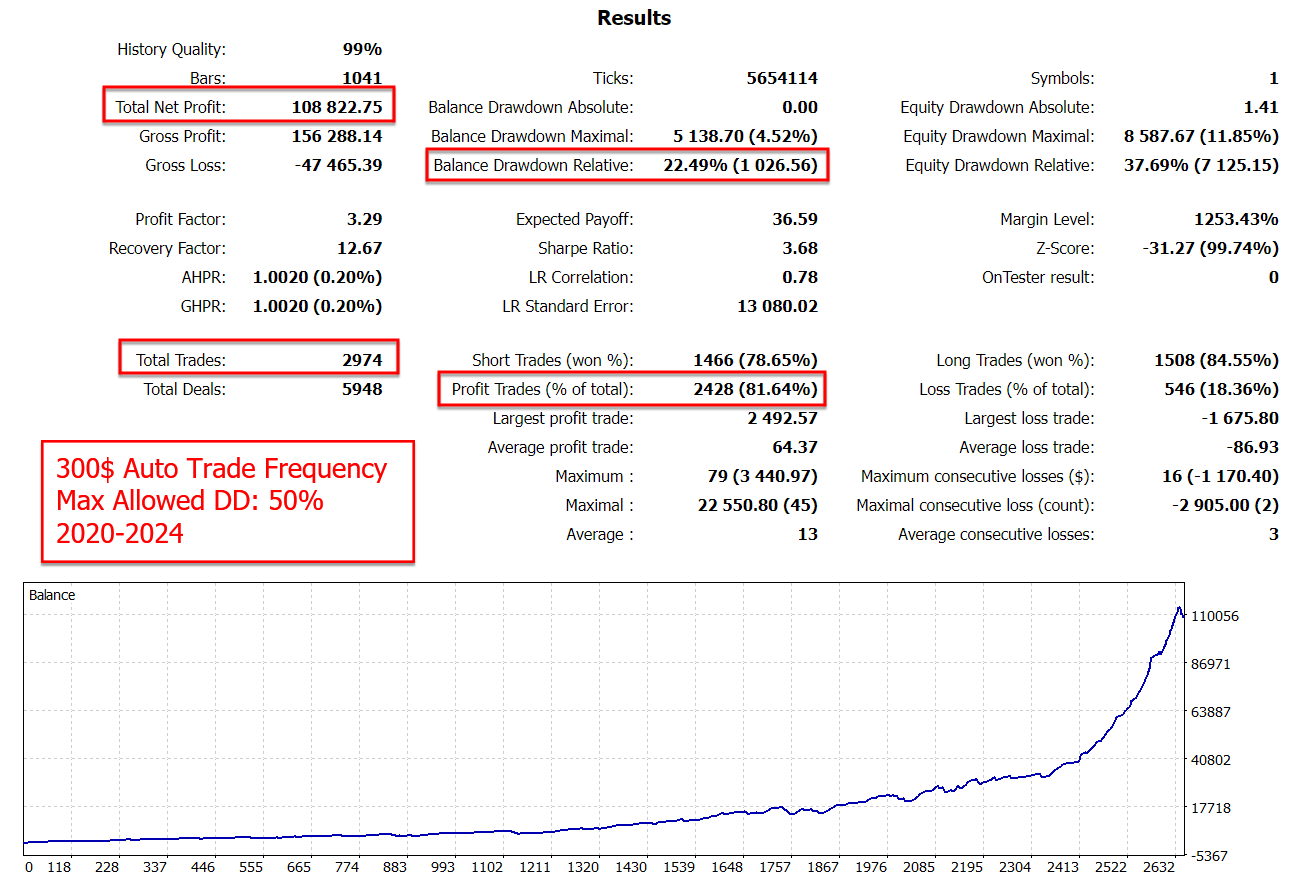Click the Results heading at the top
The width and height of the screenshot is (1290, 888).
(x=634, y=18)
